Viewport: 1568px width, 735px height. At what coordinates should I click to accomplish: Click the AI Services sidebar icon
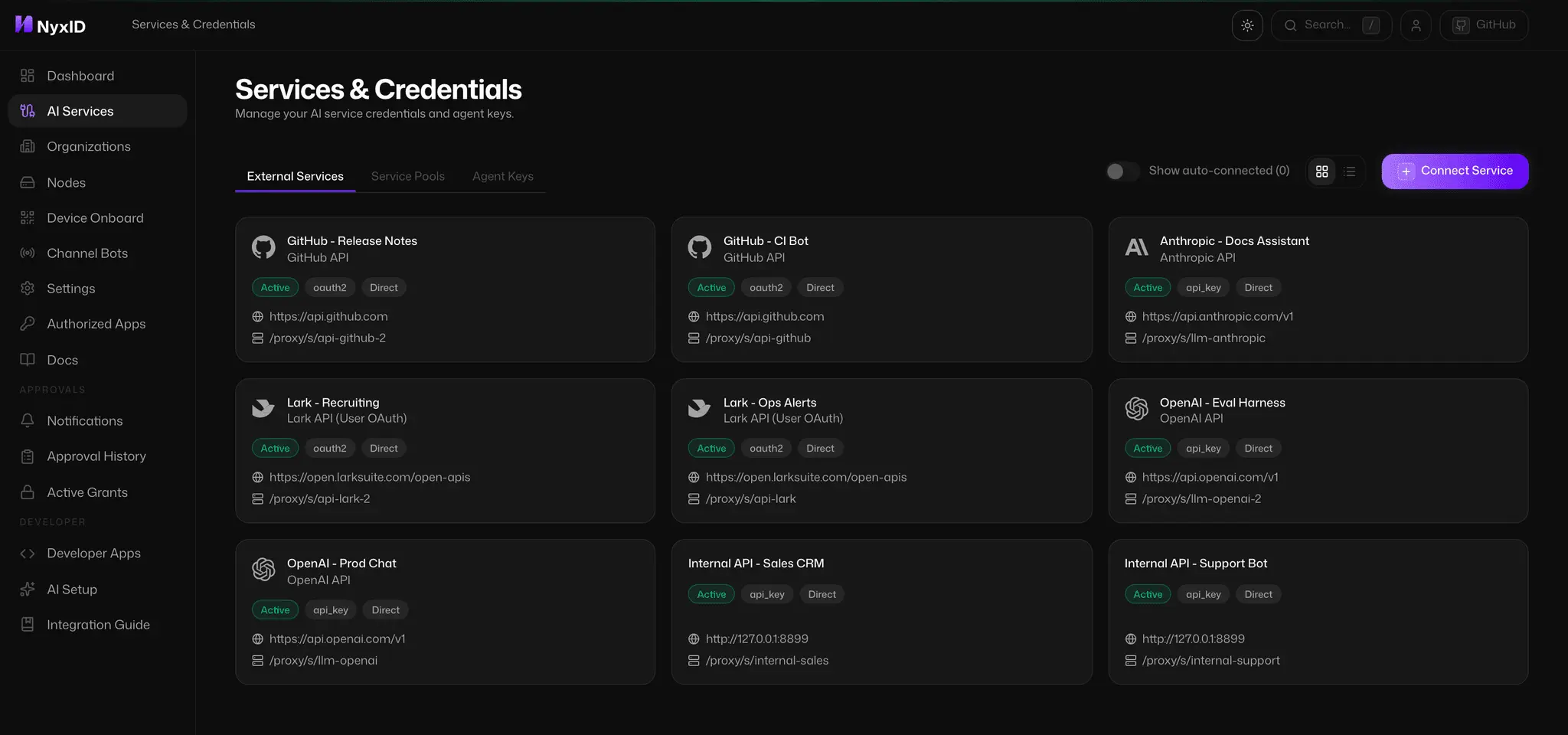[28, 111]
